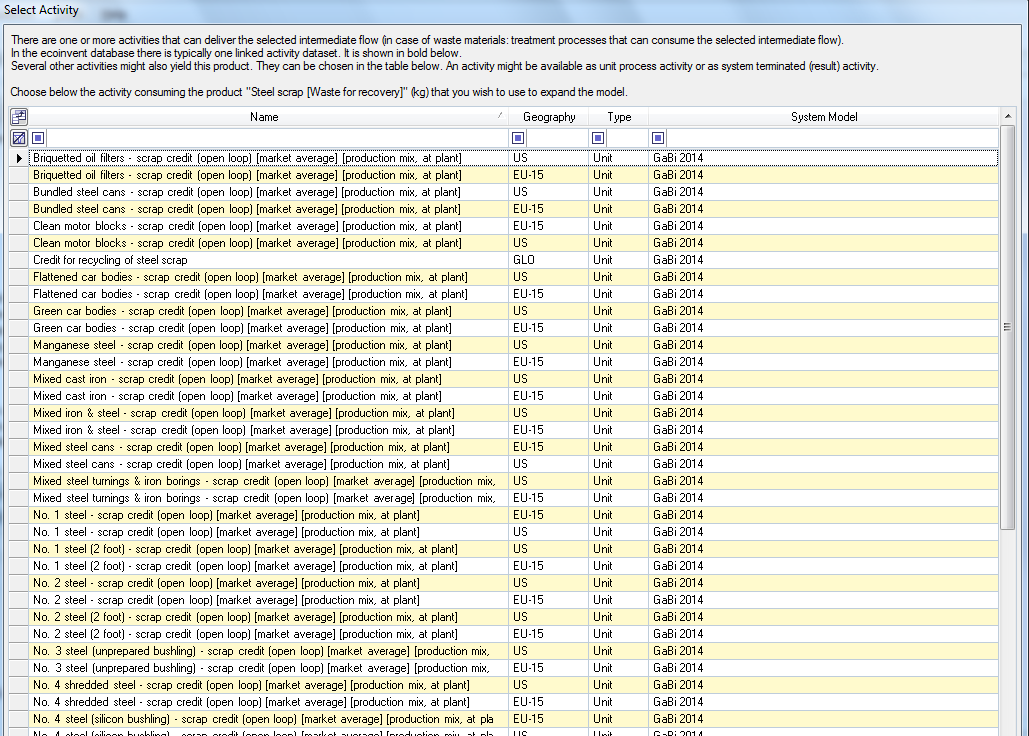This screenshot has height=736, width=1029.
Task: Select the EU-15 Mixed iron & steel row
Action: 504,431
